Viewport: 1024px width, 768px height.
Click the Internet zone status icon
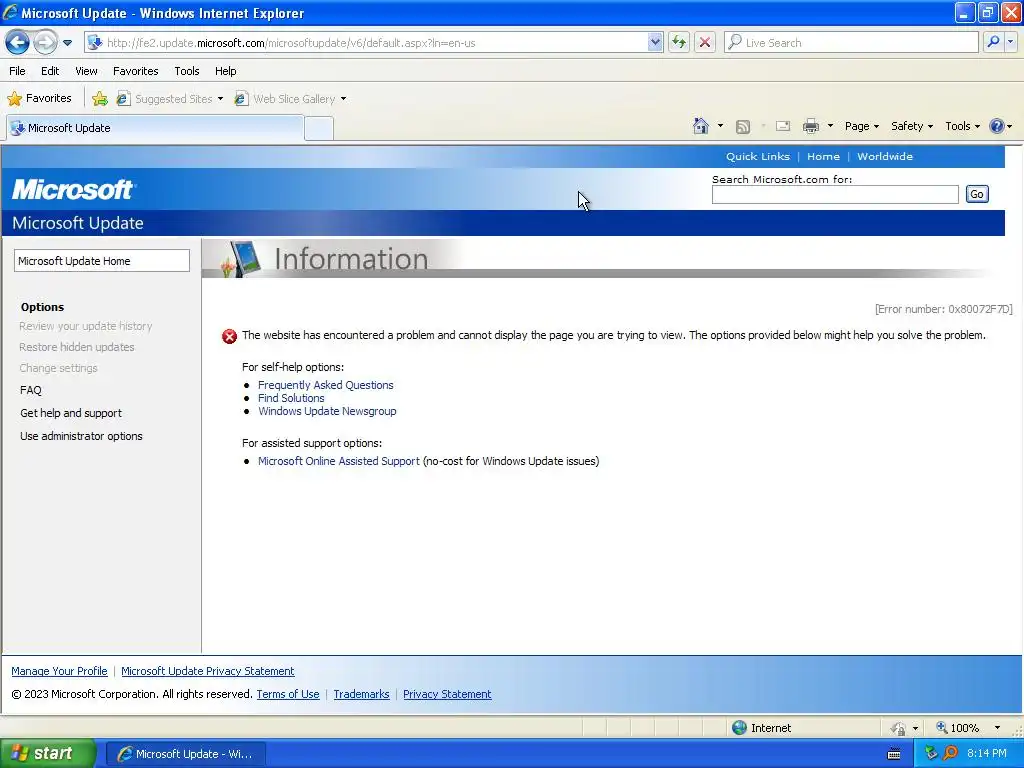click(739, 728)
